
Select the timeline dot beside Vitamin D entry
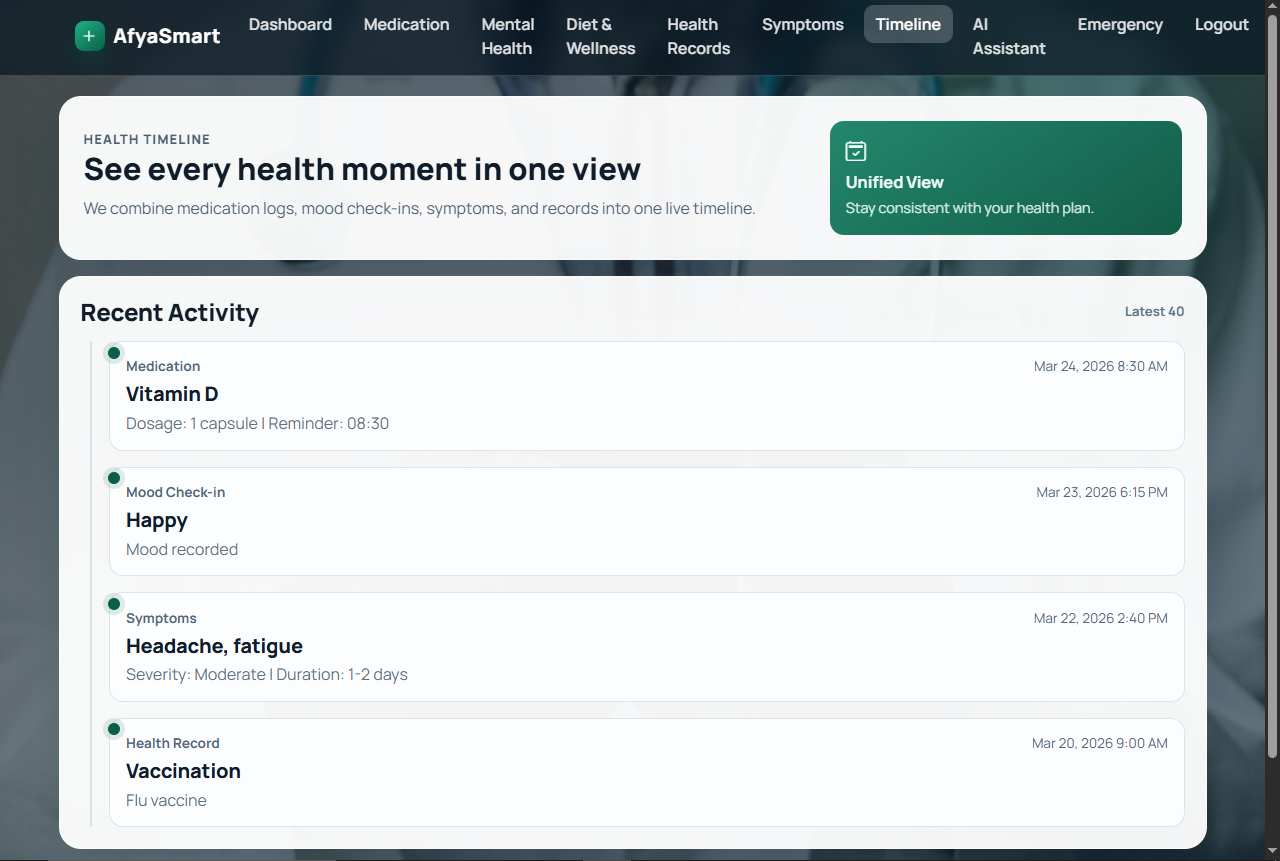[x=114, y=353]
